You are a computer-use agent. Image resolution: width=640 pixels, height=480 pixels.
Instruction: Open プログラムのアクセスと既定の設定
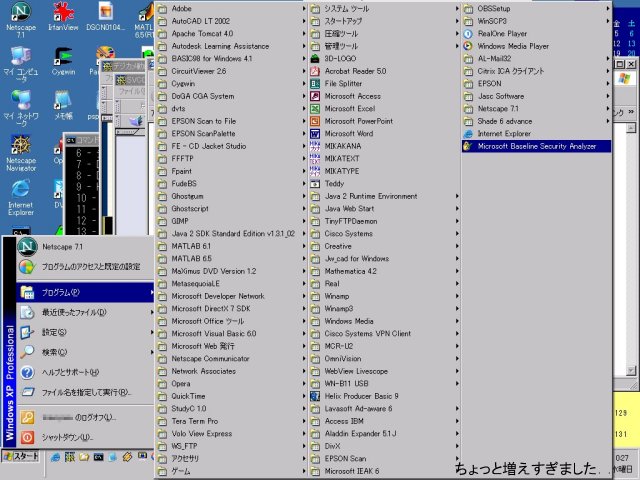(x=85, y=267)
